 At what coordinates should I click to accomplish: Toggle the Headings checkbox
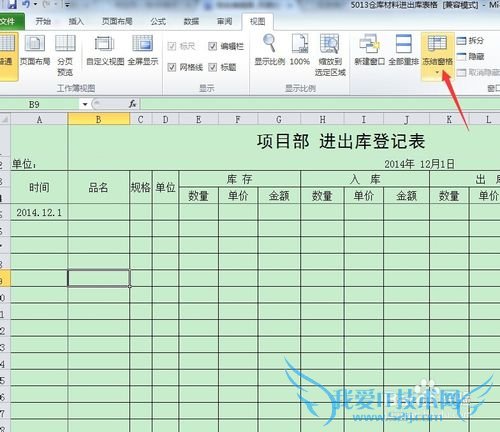[212, 67]
